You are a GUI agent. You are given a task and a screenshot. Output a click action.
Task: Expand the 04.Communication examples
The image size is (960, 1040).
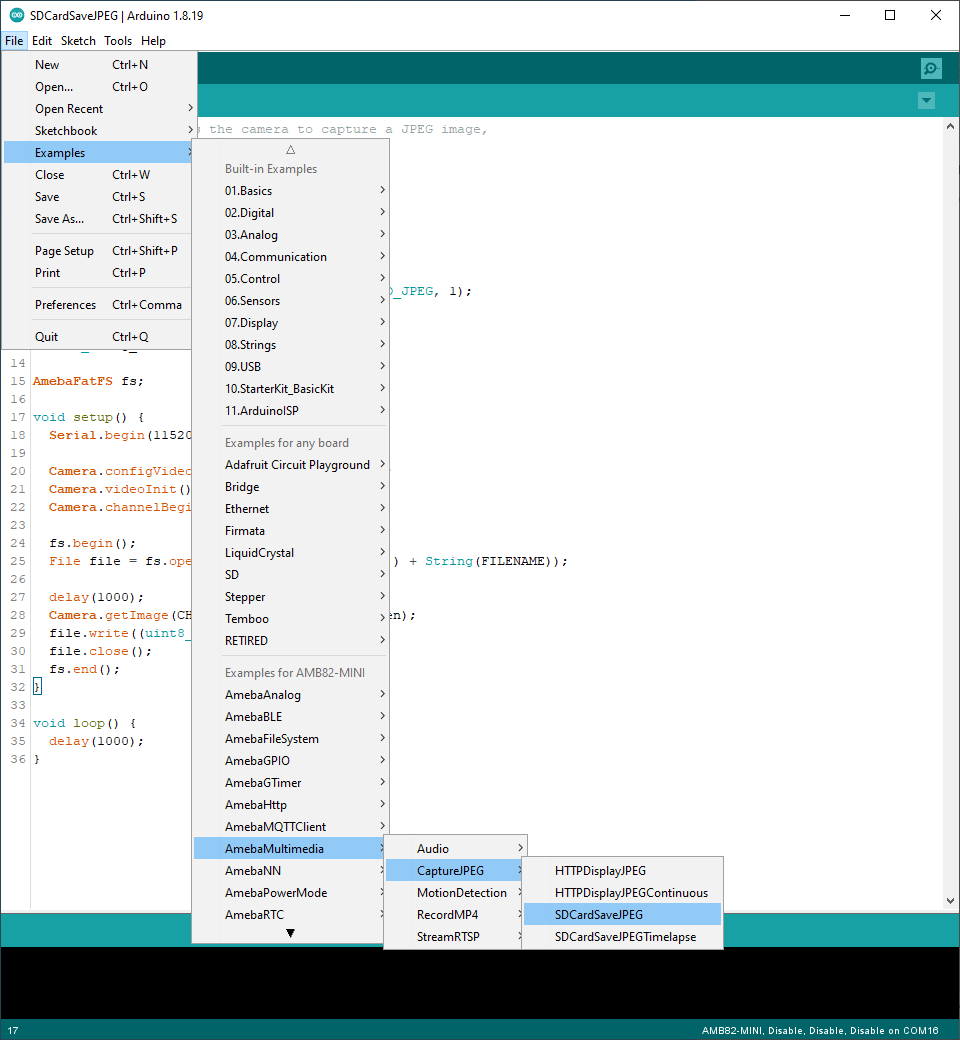coord(291,256)
